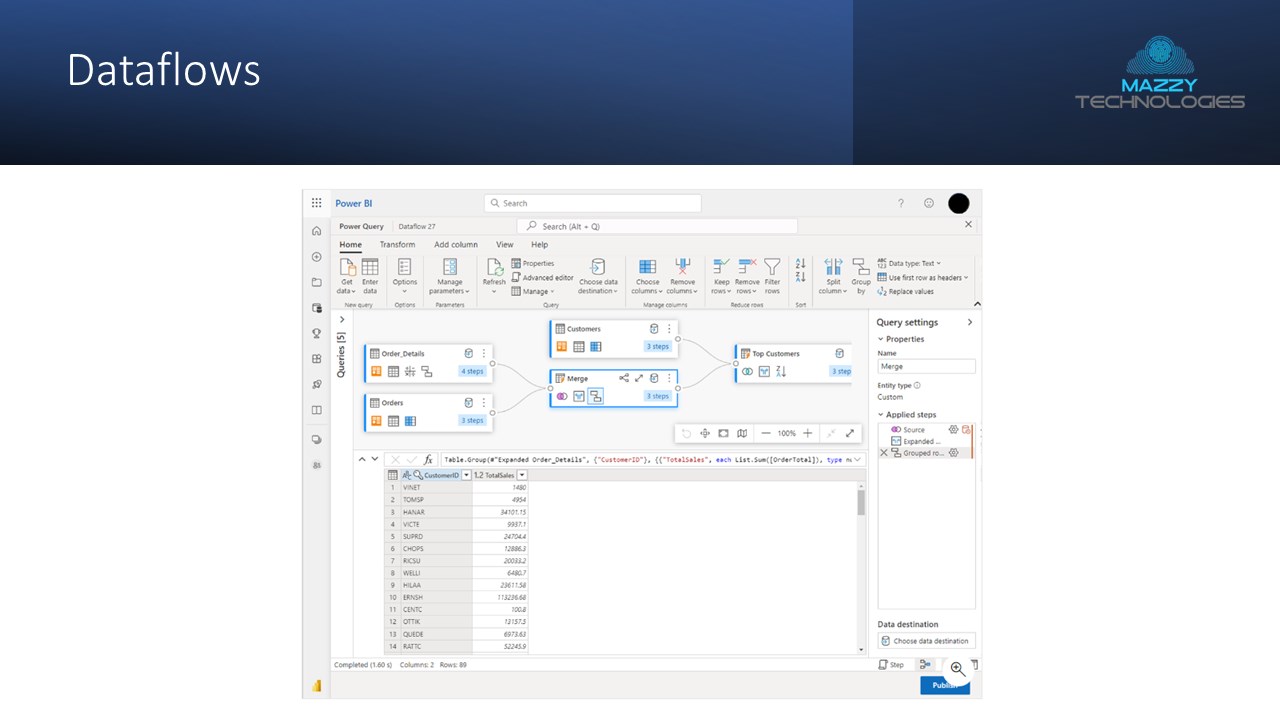Viewport: 1280px width, 720px height.
Task: Click Choose data destination in Query settings
Action: coord(926,641)
